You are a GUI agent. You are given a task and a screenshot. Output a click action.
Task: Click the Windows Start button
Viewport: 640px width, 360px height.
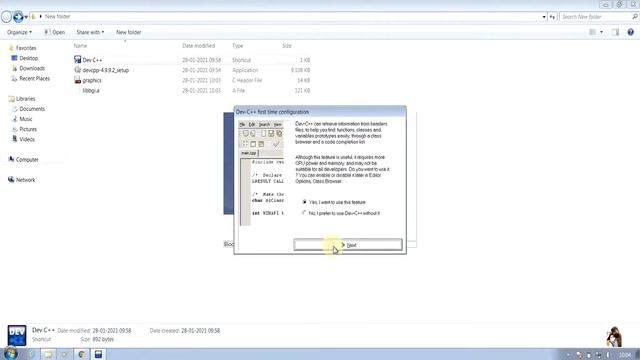pyautogui.click(x=10, y=353)
